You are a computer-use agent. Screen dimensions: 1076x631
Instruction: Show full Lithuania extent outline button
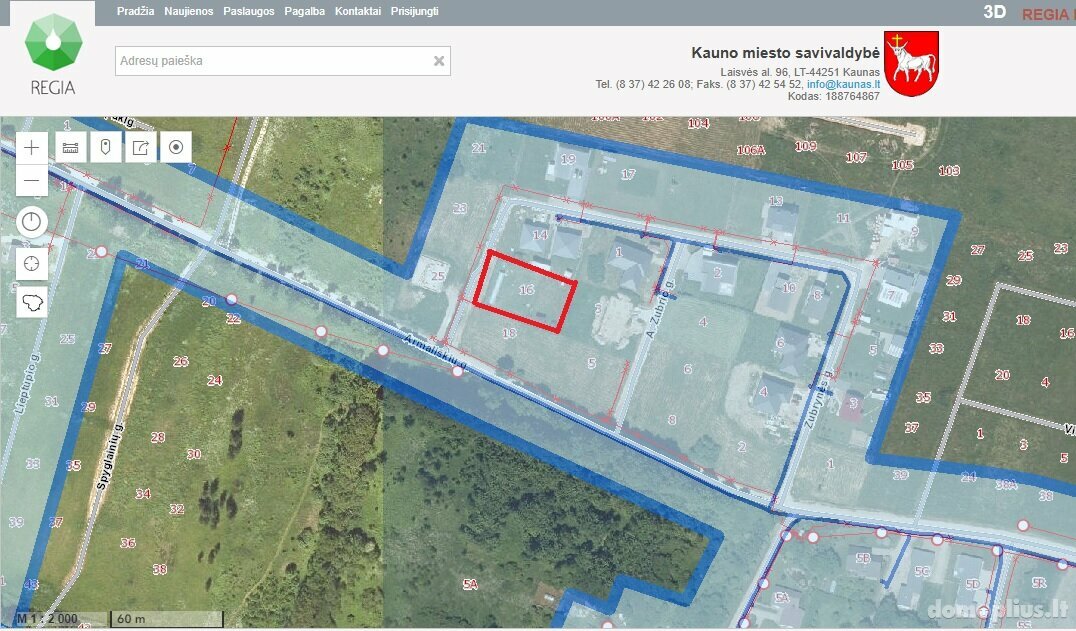pos(32,301)
